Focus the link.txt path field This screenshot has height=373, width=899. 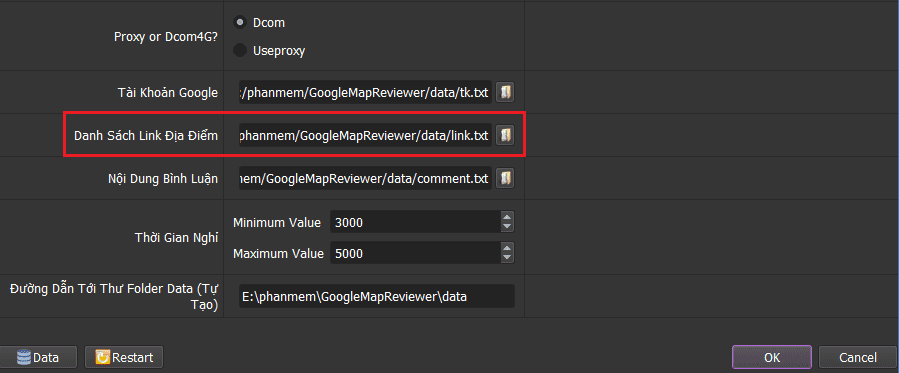(365, 136)
